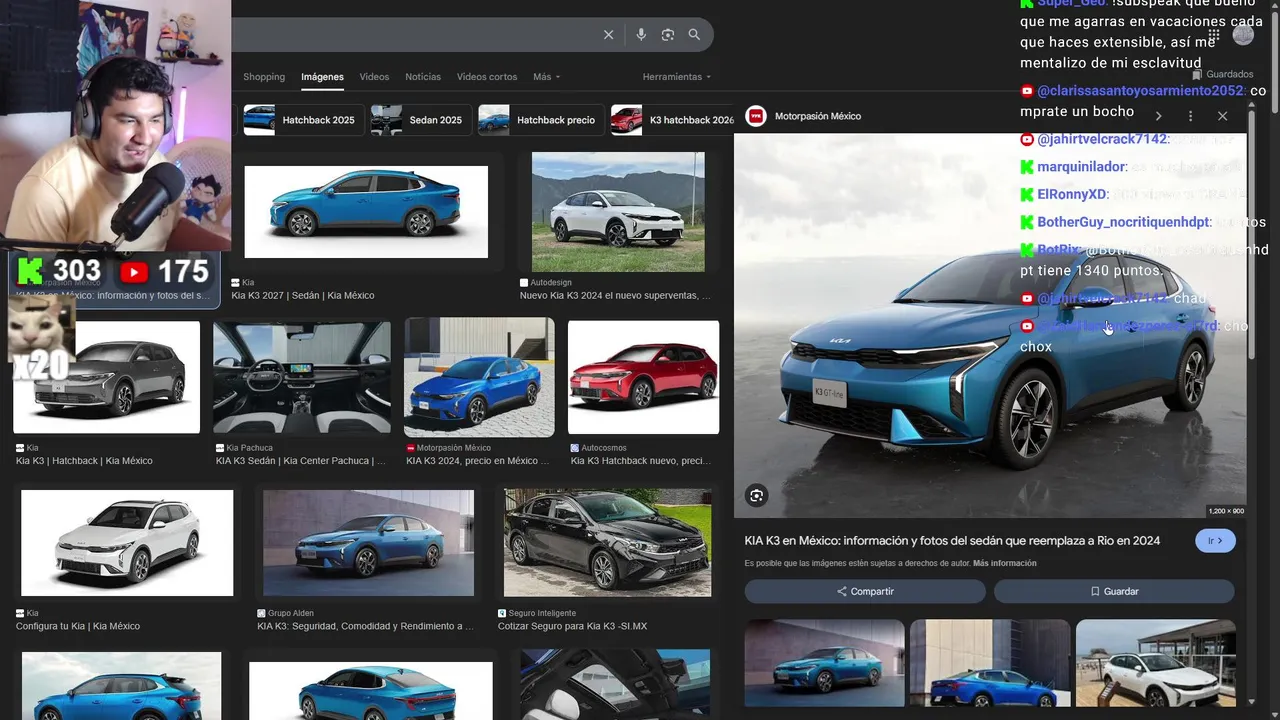This screenshot has height=720, width=1280.
Task: Click chat username marquinilador
Action: click(1083, 167)
